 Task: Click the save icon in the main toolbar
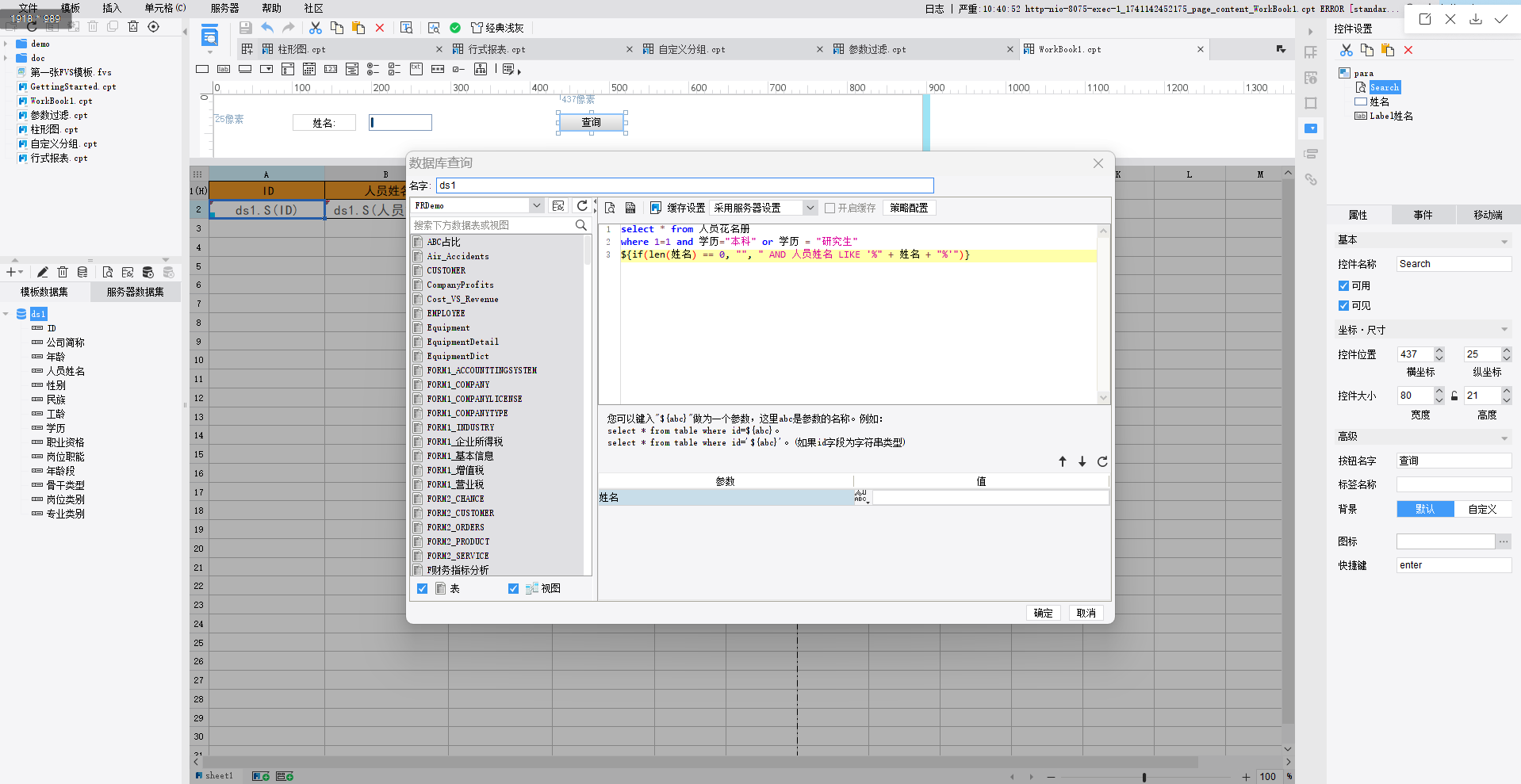point(246,28)
